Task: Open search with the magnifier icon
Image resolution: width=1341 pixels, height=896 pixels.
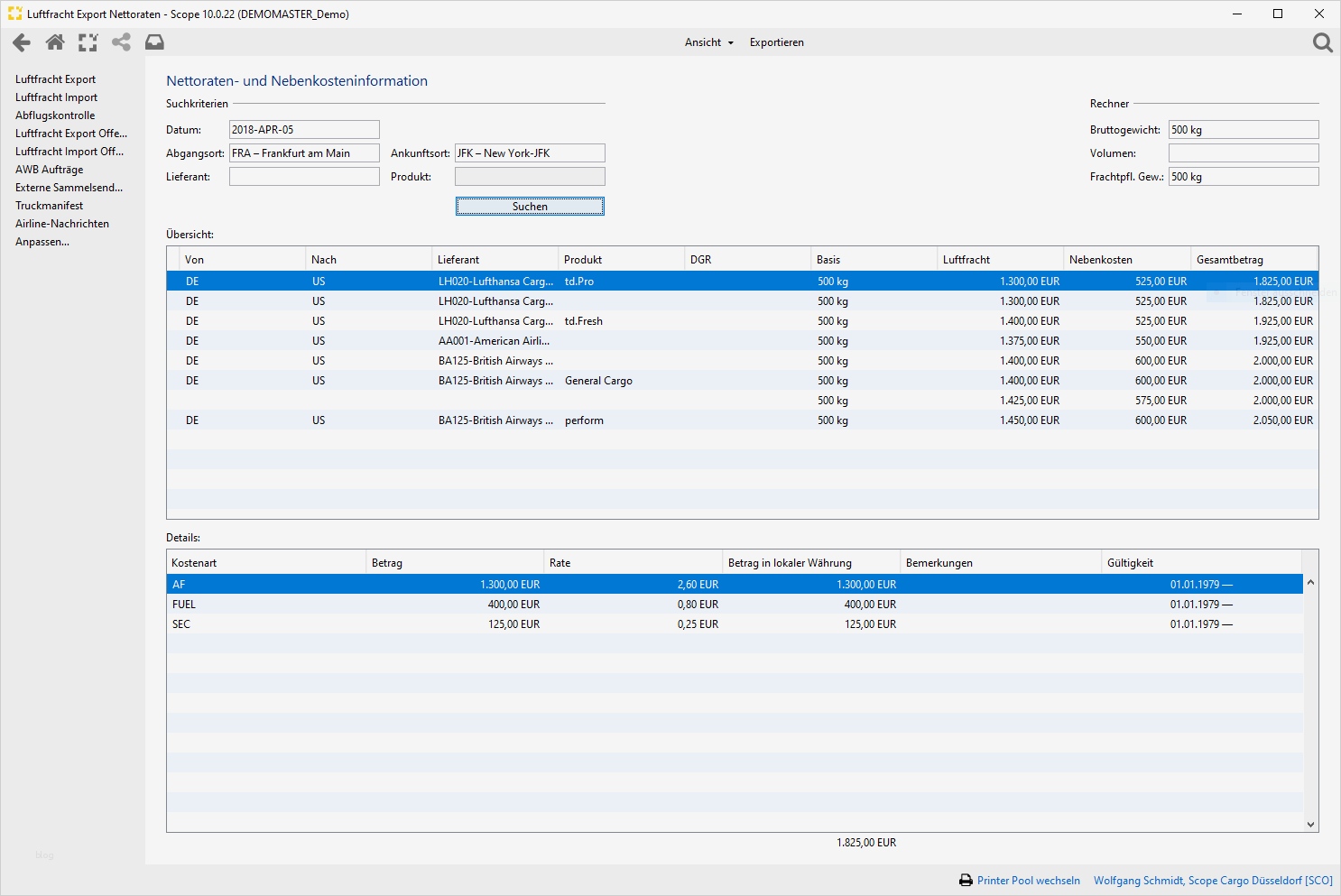Action: (x=1322, y=42)
